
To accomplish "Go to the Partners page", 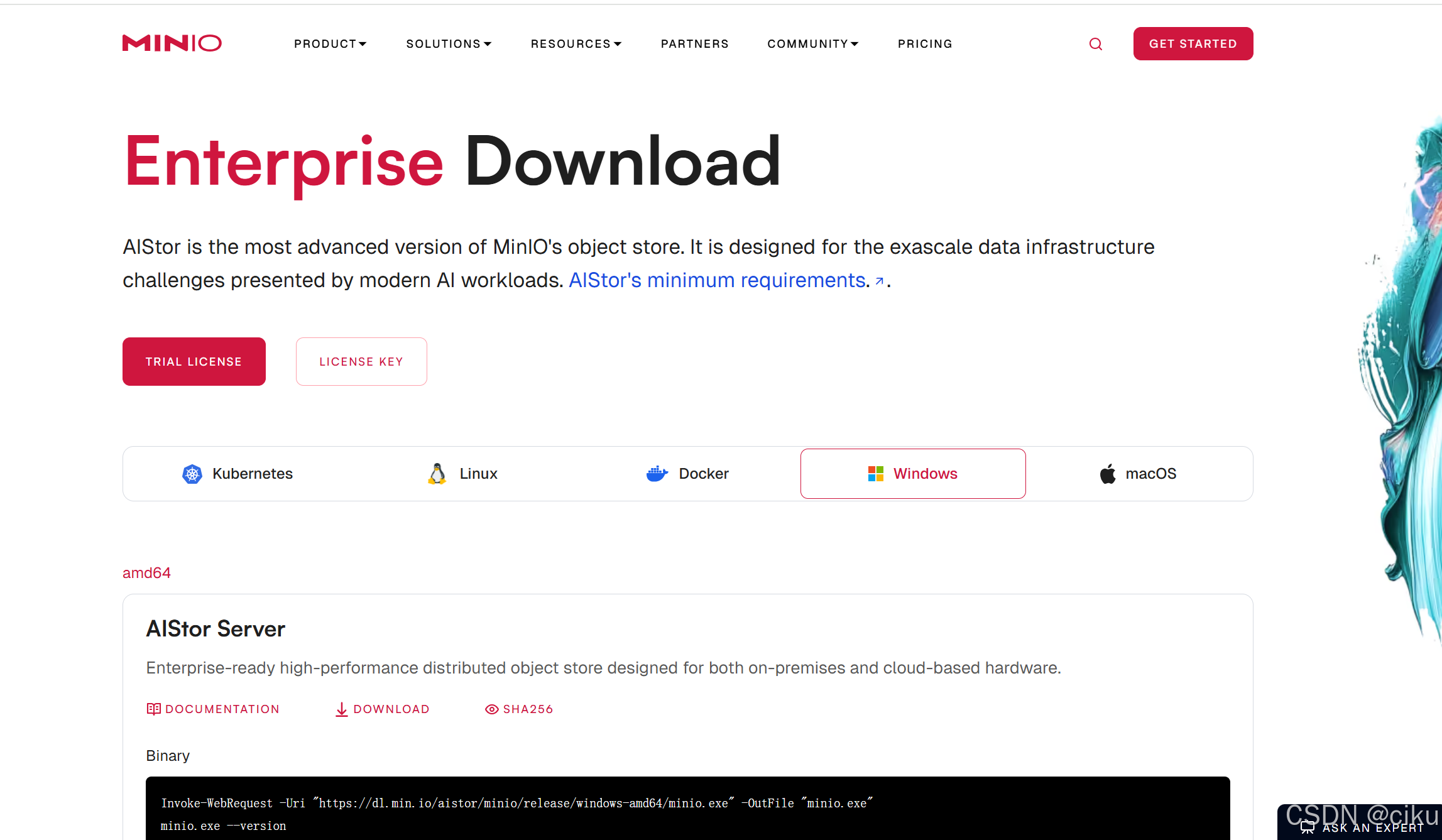I will [694, 44].
